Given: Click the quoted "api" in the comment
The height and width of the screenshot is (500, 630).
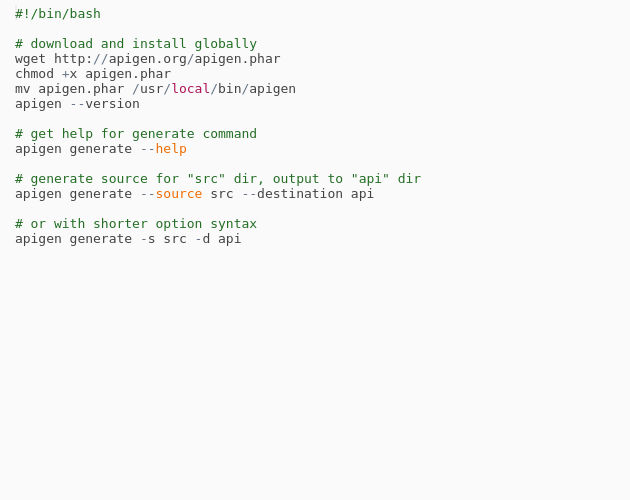Looking at the screenshot, I should [x=370, y=178].
